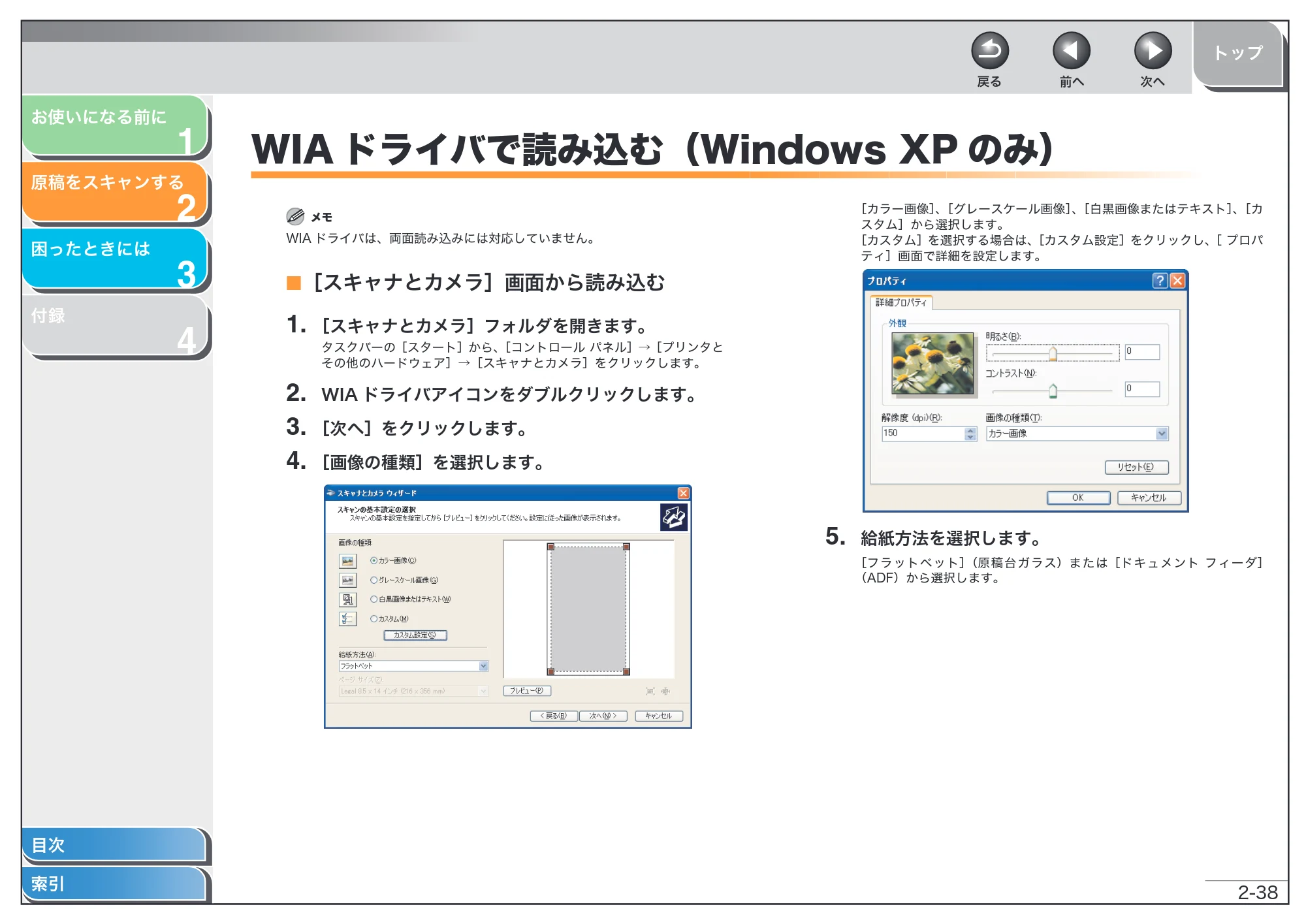Click the OK button in プロパティ
The width and height of the screenshot is (1306, 924).
coord(1078,498)
